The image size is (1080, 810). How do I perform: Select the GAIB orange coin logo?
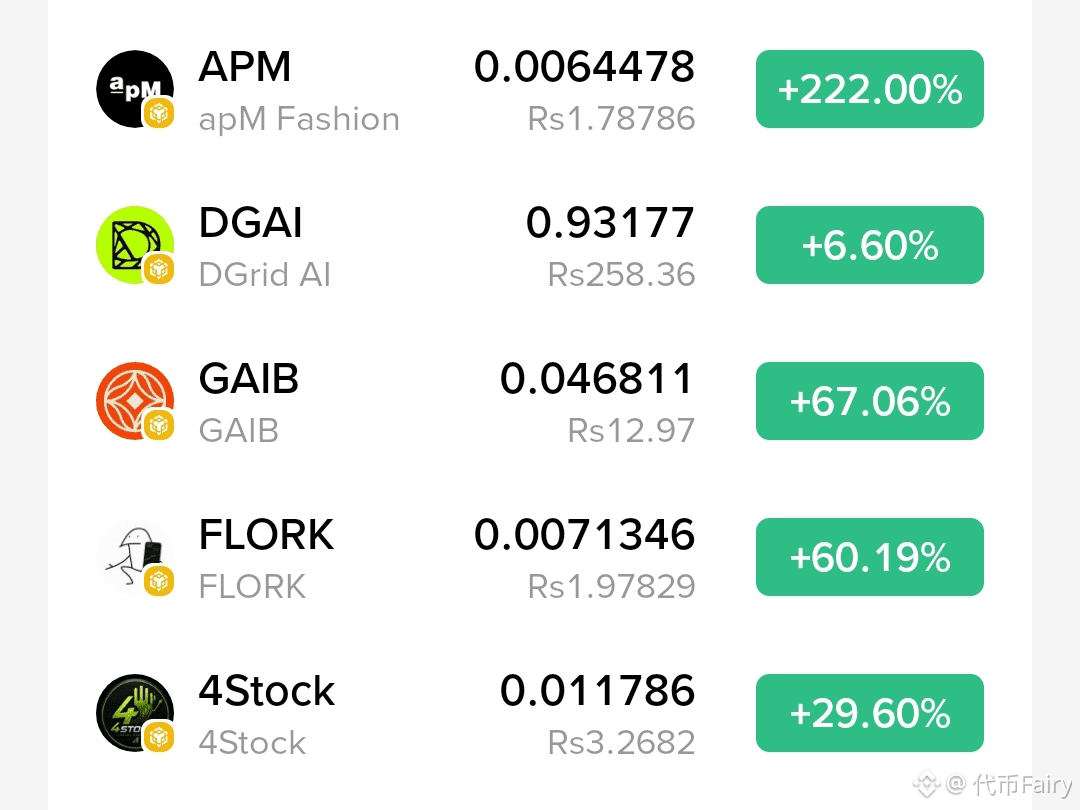[134, 401]
